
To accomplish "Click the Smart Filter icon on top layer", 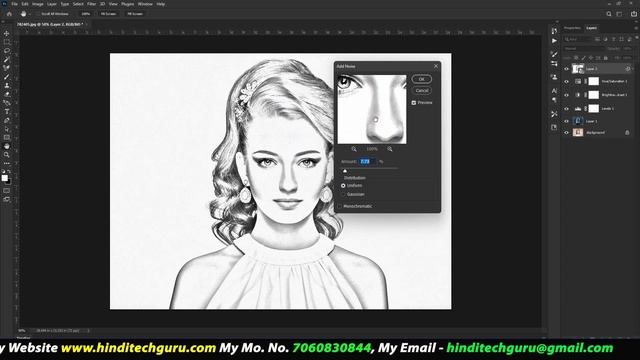I will coord(628,69).
